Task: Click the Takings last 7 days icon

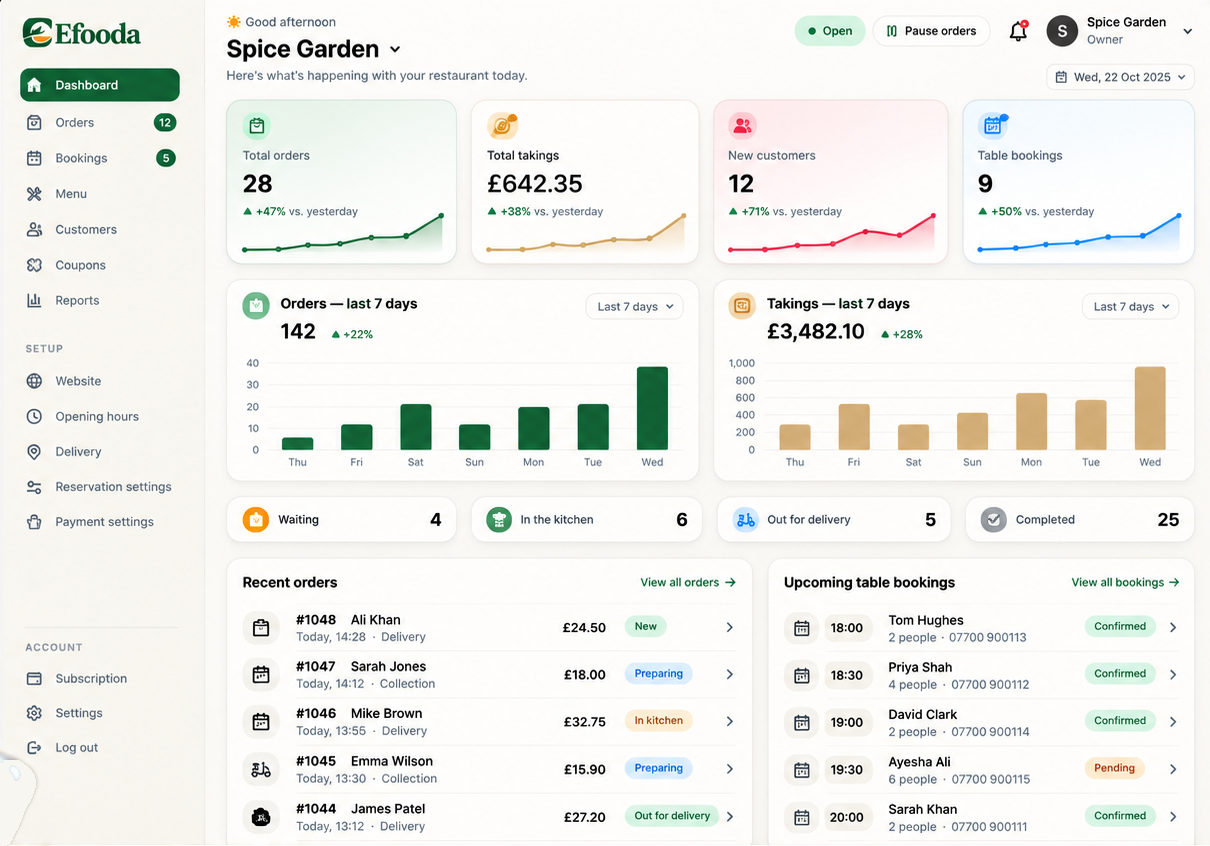Action: pyautogui.click(x=742, y=306)
